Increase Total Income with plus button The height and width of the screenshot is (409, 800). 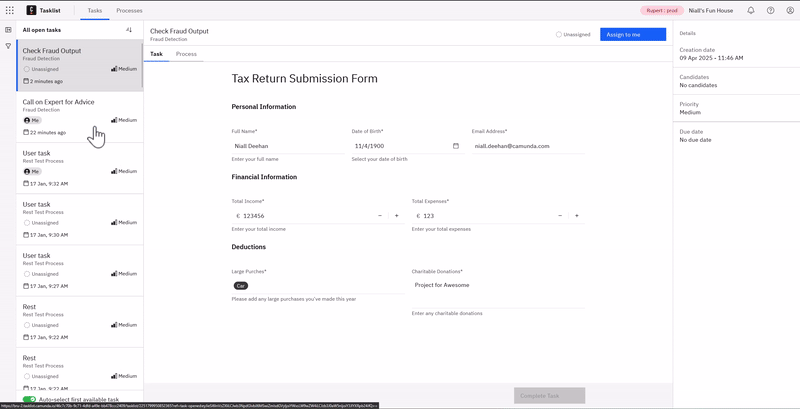[397, 216]
